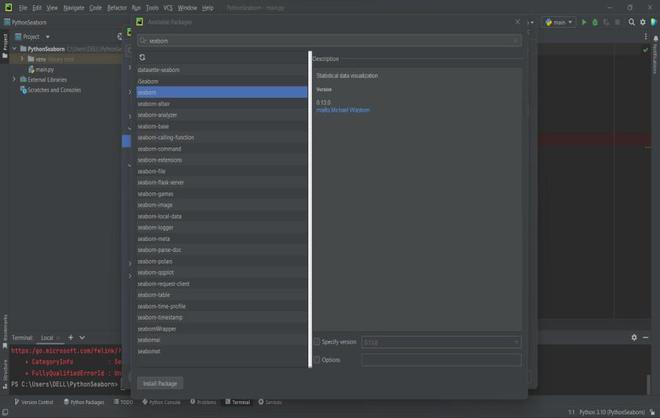Clear the package search field
This screenshot has width=660, height=418.
[515, 41]
